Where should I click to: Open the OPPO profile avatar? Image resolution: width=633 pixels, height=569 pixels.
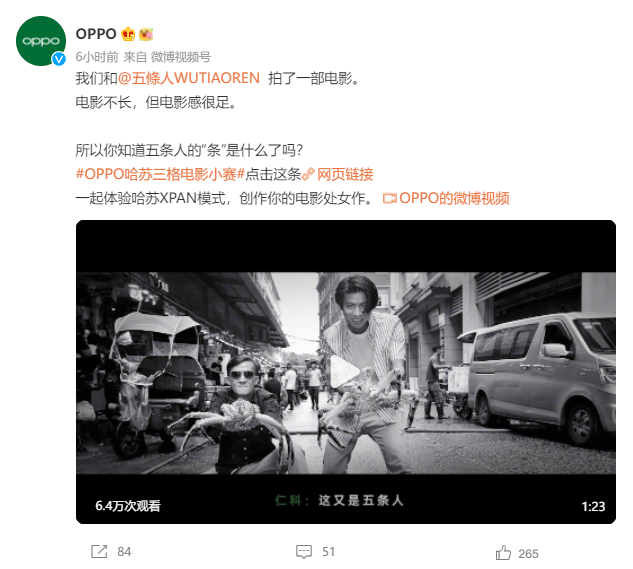(x=40, y=41)
